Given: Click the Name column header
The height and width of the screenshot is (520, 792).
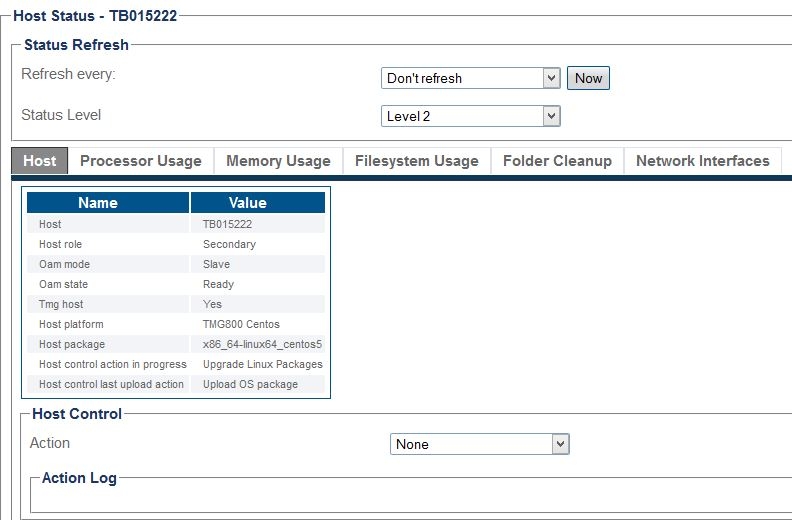Looking at the screenshot, I should pos(98,203).
